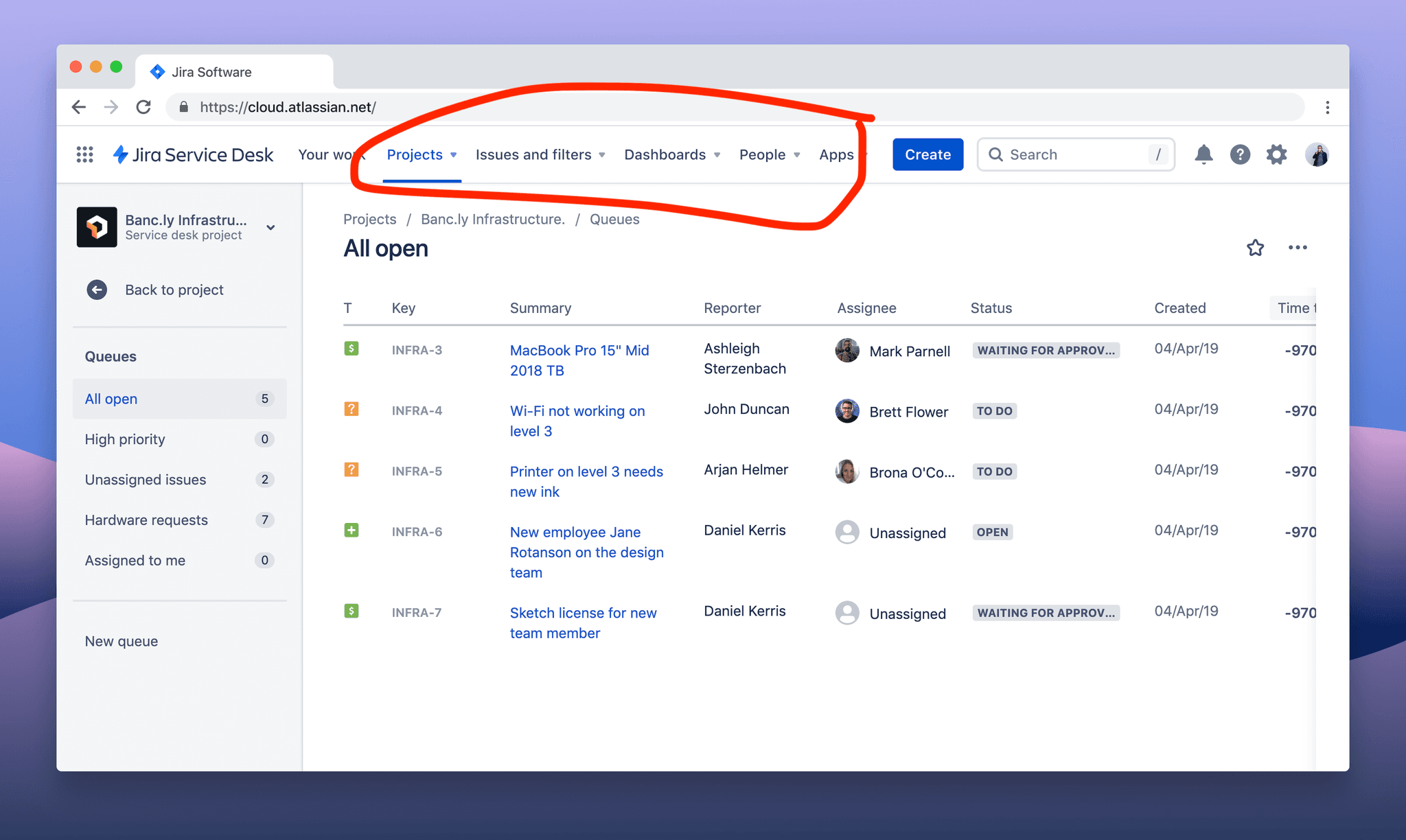This screenshot has width=1406, height=840.
Task: Star the All open queue as favorite
Action: tap(1256, 248)
